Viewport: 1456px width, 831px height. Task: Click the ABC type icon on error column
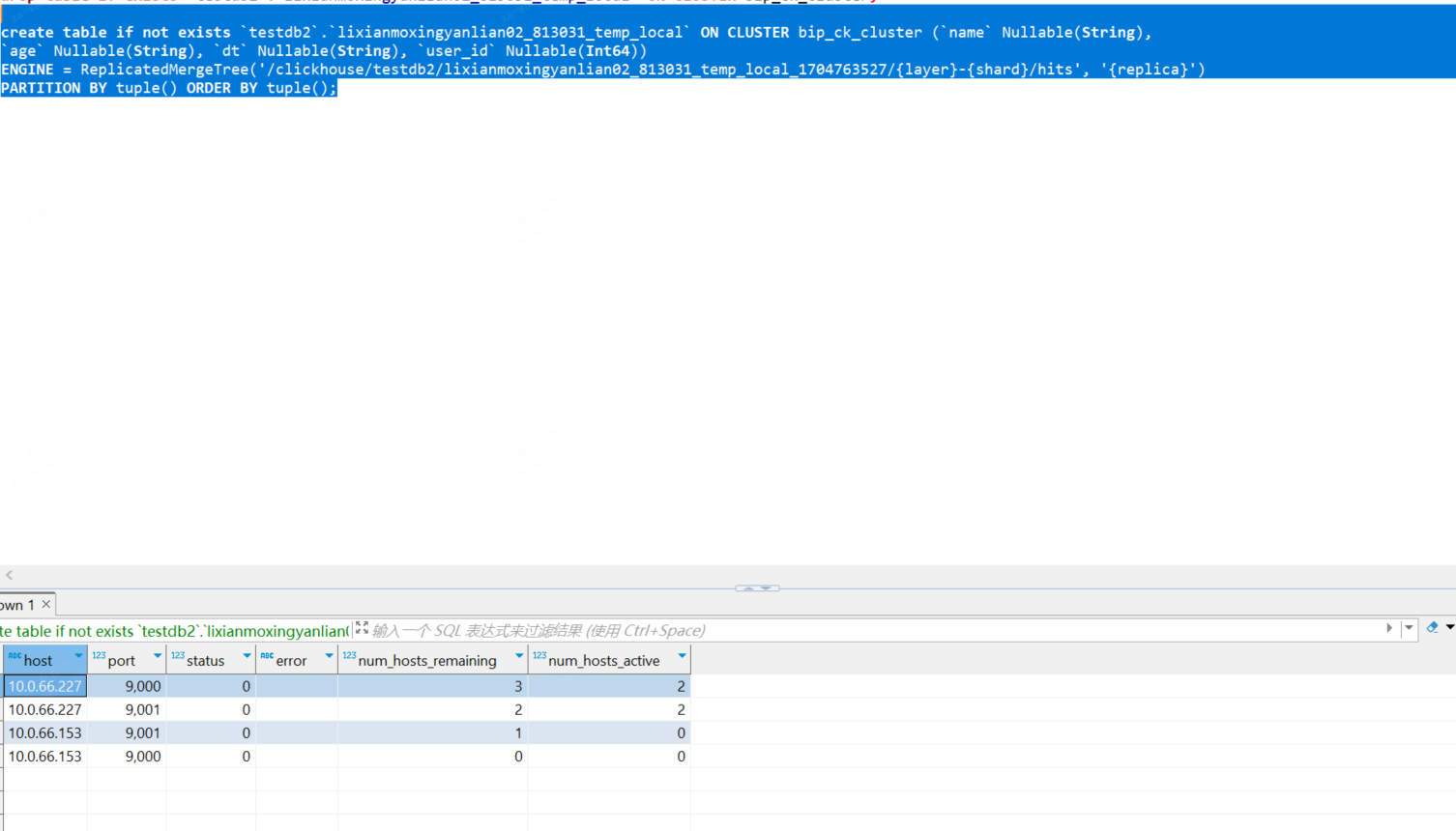[267, 655]
